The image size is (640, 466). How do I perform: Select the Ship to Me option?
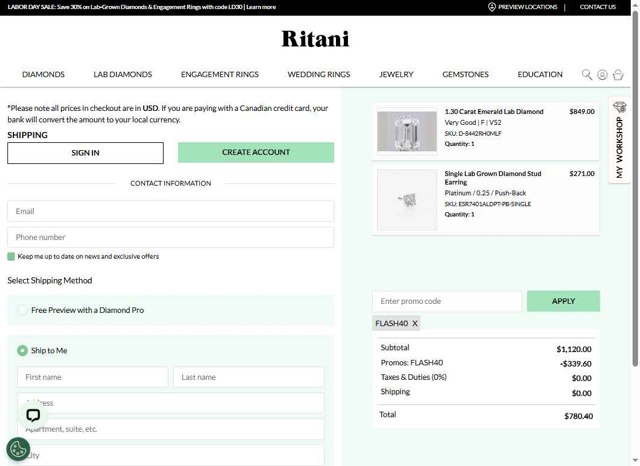pyautogui.click(x=22, y=350)
